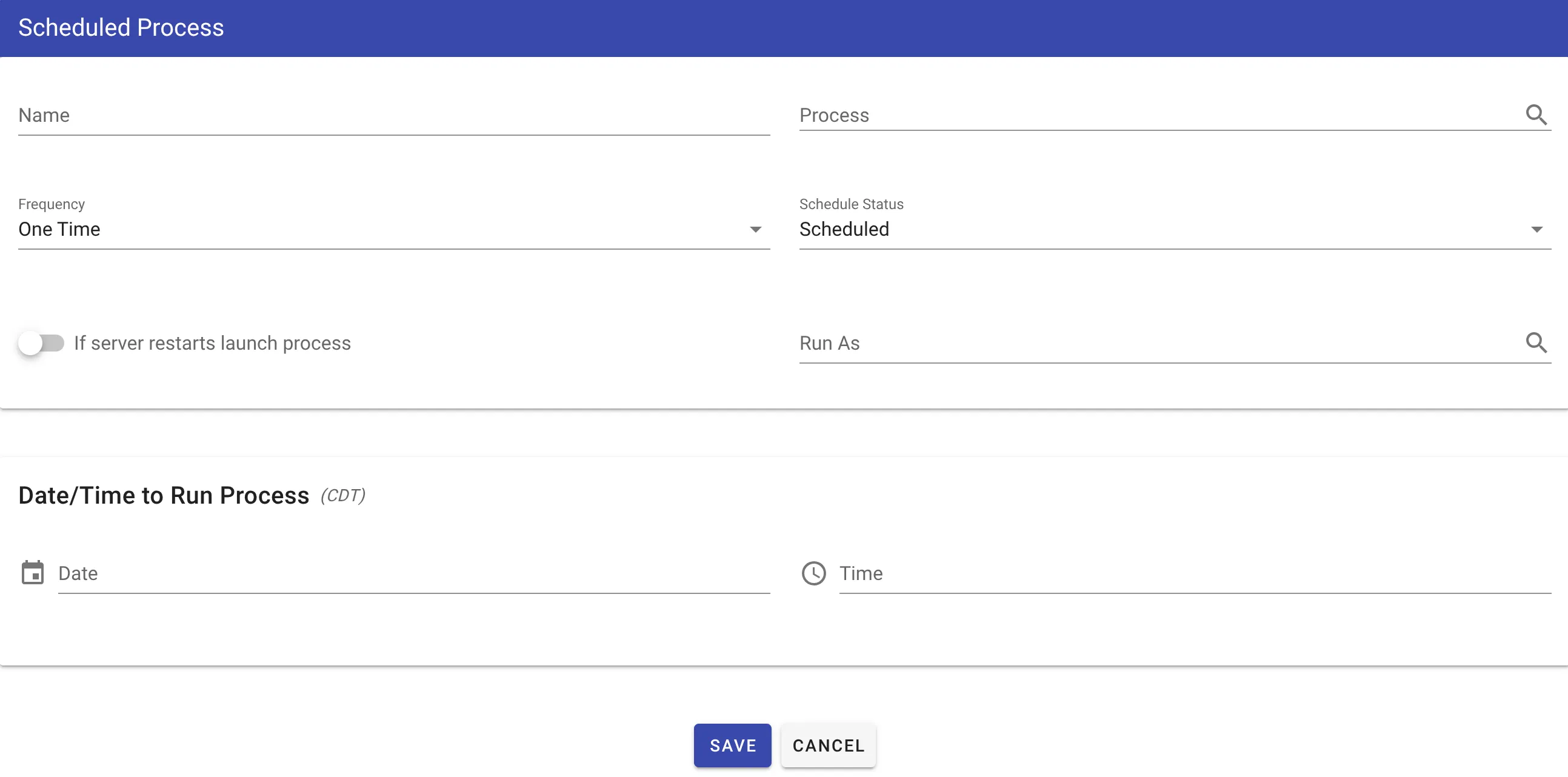The image size is (1568, 777).
Task: Click the "If server restarts launch process" label
Action: click(212, 343)
